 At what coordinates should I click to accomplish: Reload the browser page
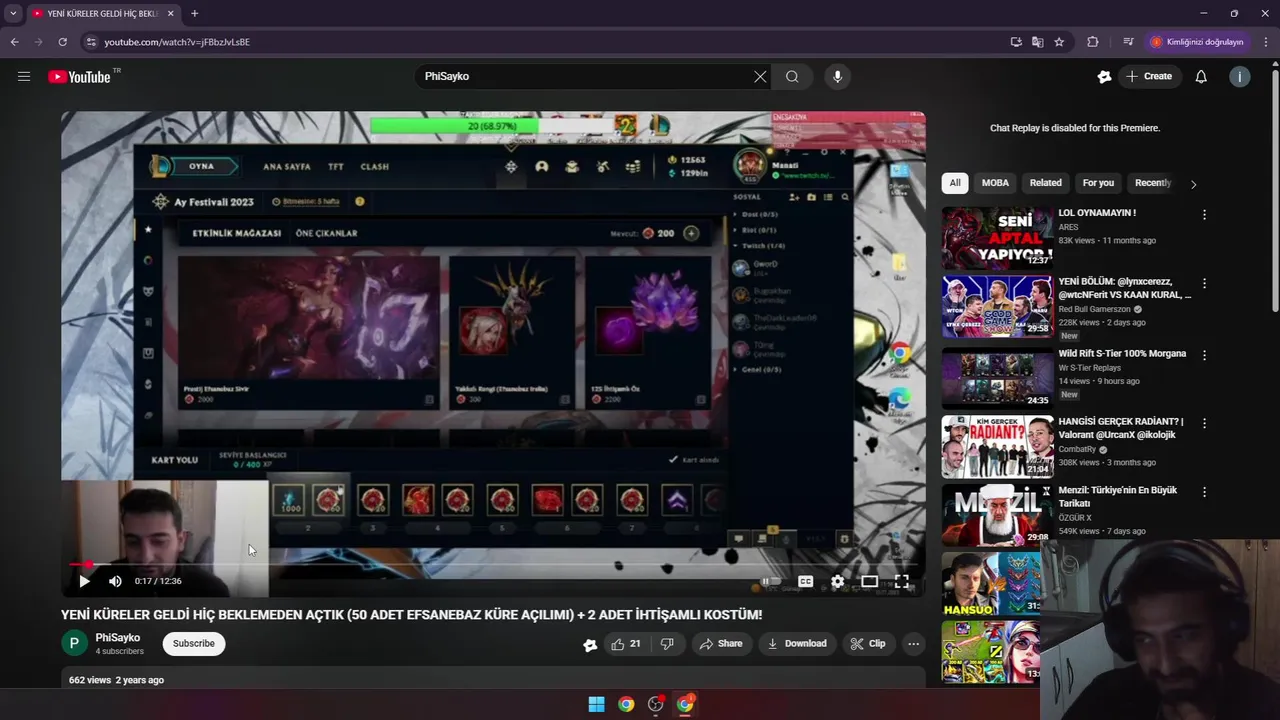point(62,42)
